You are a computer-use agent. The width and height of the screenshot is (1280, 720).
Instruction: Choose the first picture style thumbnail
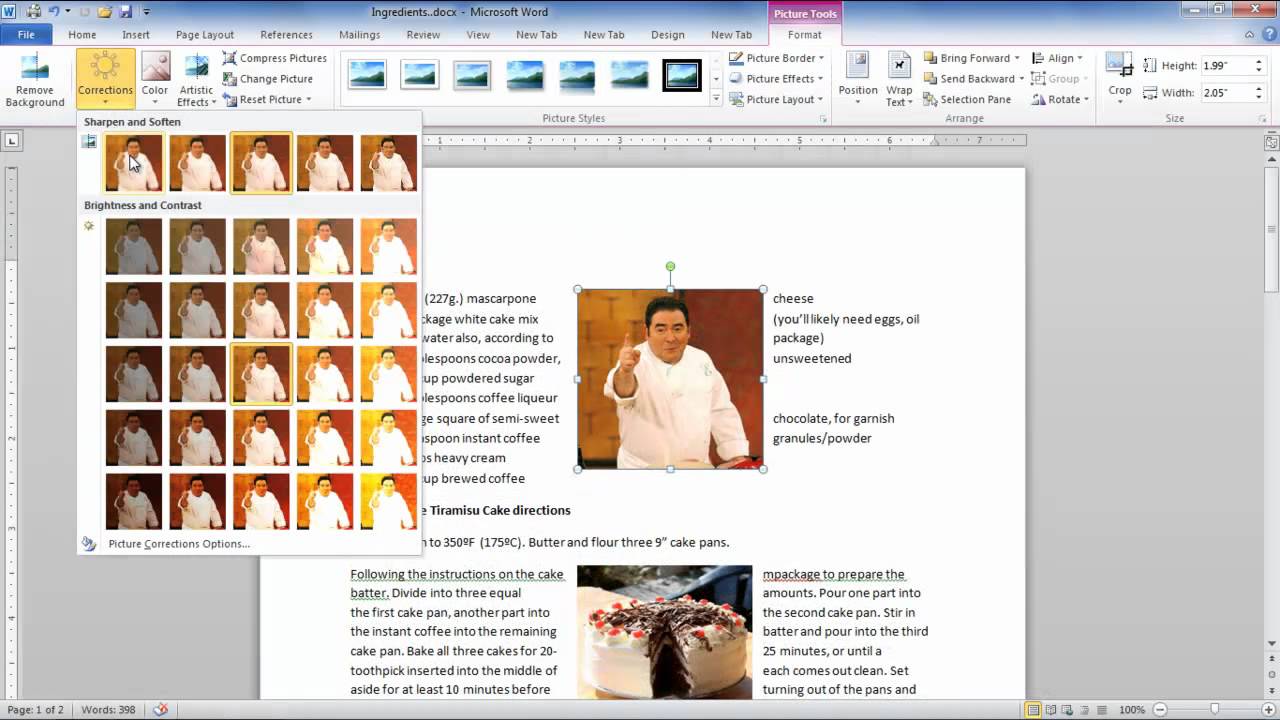(x=367, y=75)
